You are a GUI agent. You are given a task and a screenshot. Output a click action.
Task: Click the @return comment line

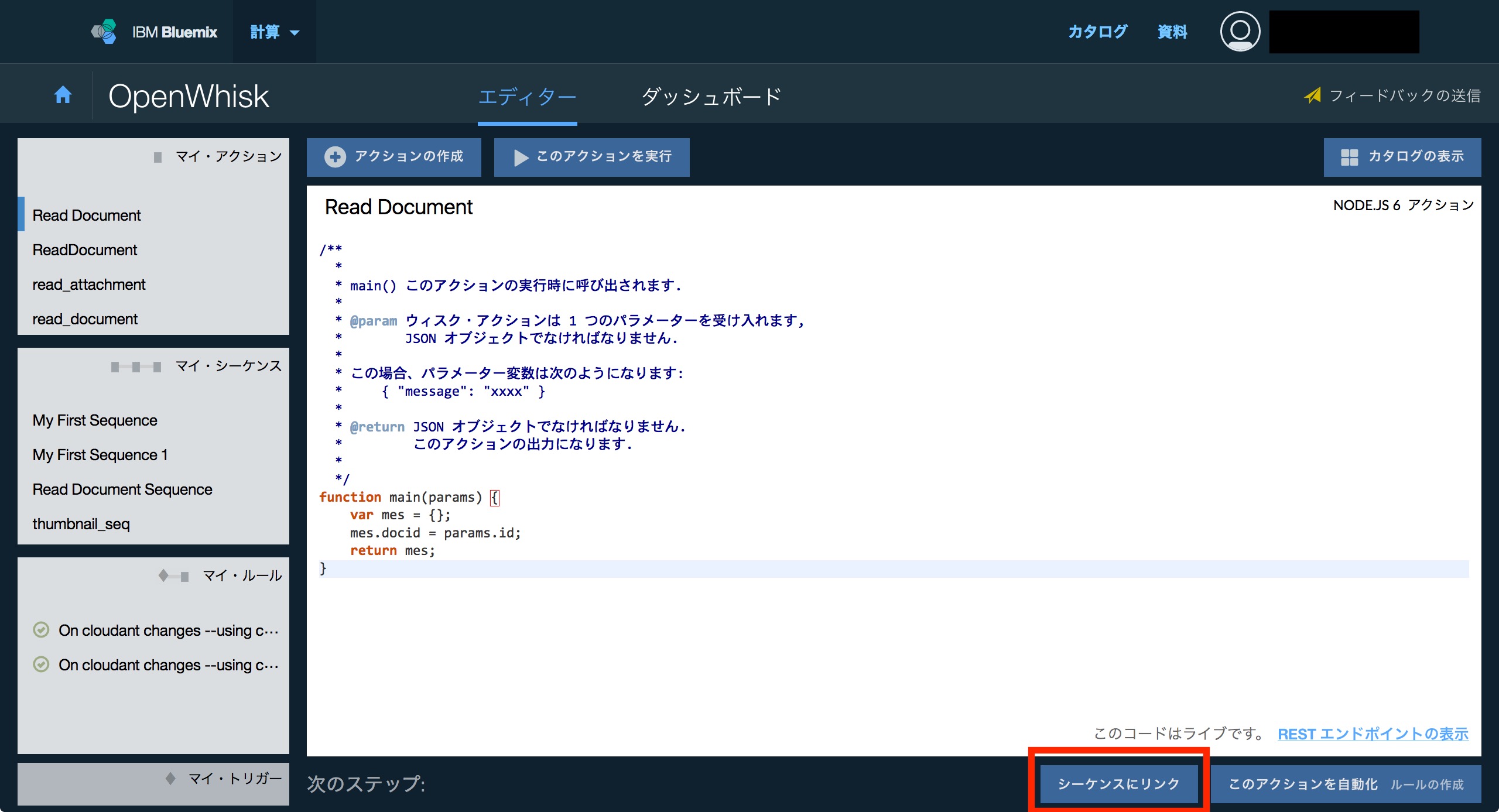pyautogui.click(x=511, y=427)
